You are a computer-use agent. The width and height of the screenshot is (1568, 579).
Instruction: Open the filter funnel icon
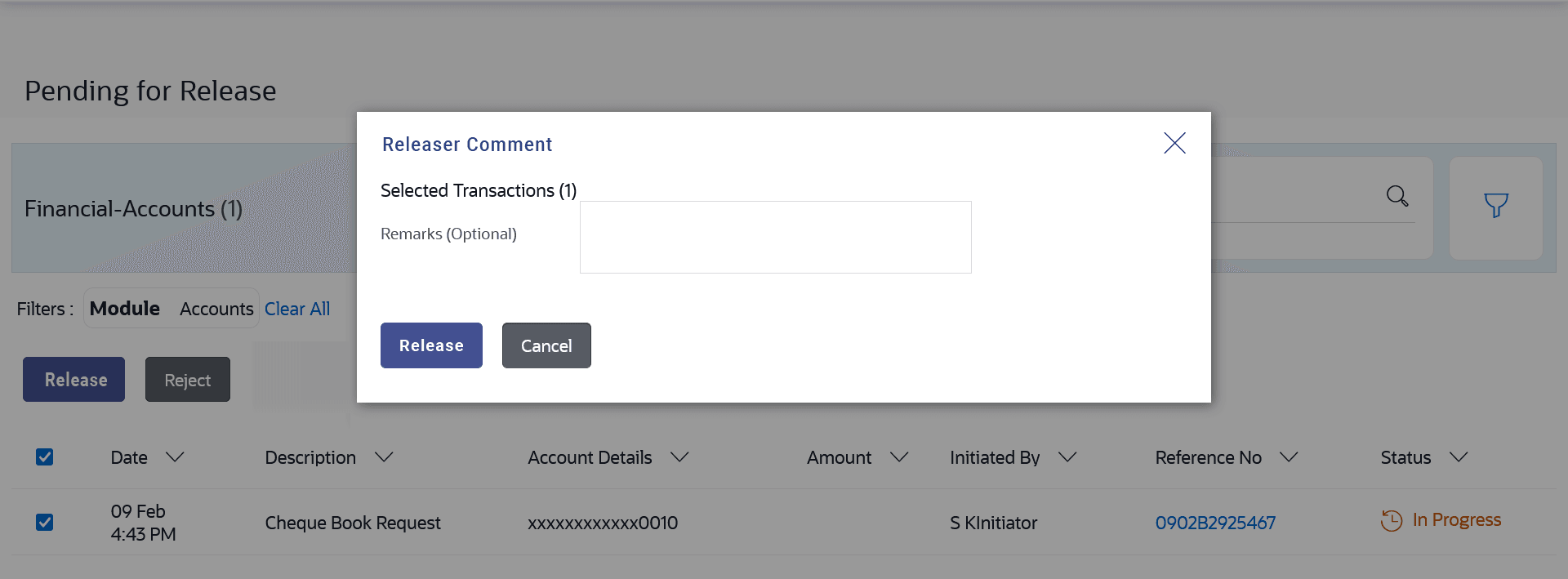tap(1495, 205)
